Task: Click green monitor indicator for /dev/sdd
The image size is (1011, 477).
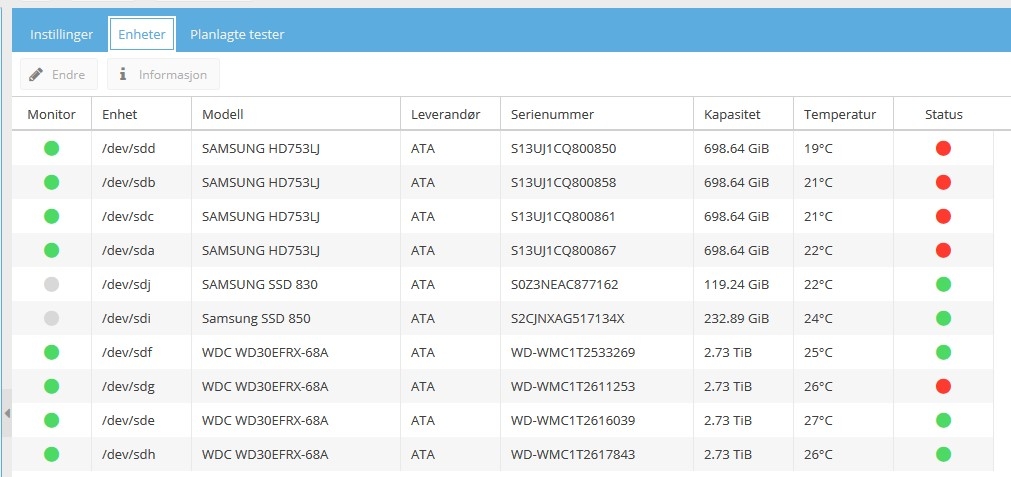Action: coord(52,149)
